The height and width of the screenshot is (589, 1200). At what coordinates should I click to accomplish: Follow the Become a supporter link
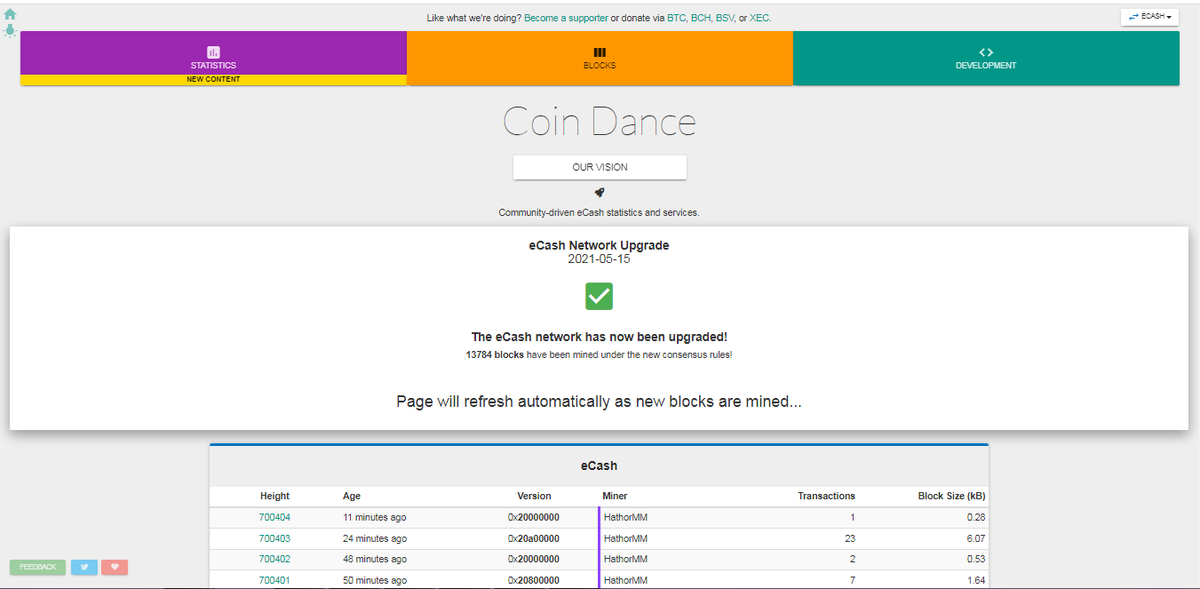(x=566, y=18)
